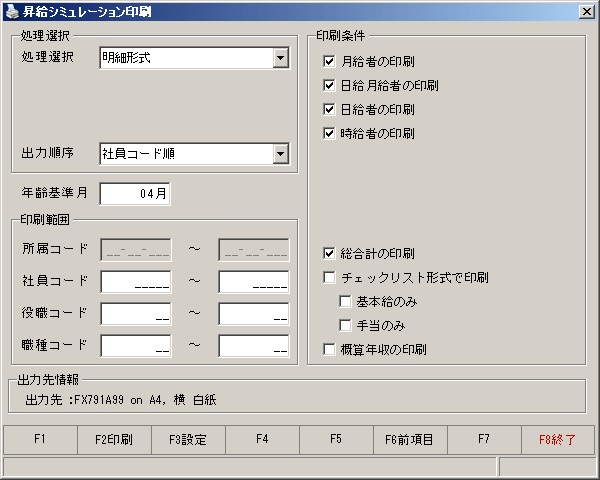Enable 概算年収の印刷 checkbox
Screen dimensions: 600x480
(x=329, y=349)
